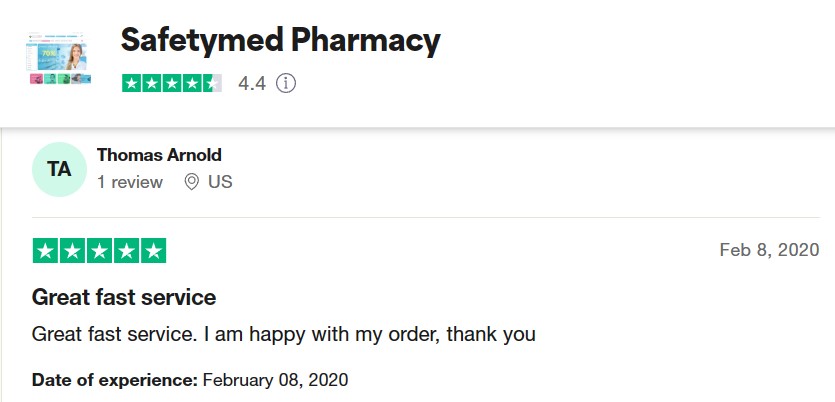This screenshot has width=835, height=402.
Task: Click the Feb 8, 2020 review date
Action: (x=769, y=250)
